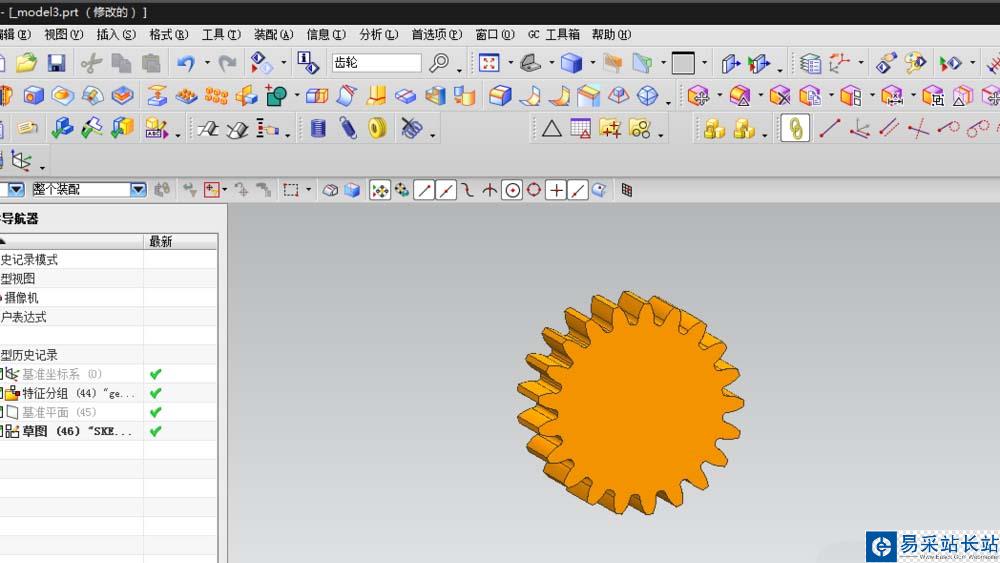
Task: Save the part with the floppy disk icon
Action: pos(56,62)
